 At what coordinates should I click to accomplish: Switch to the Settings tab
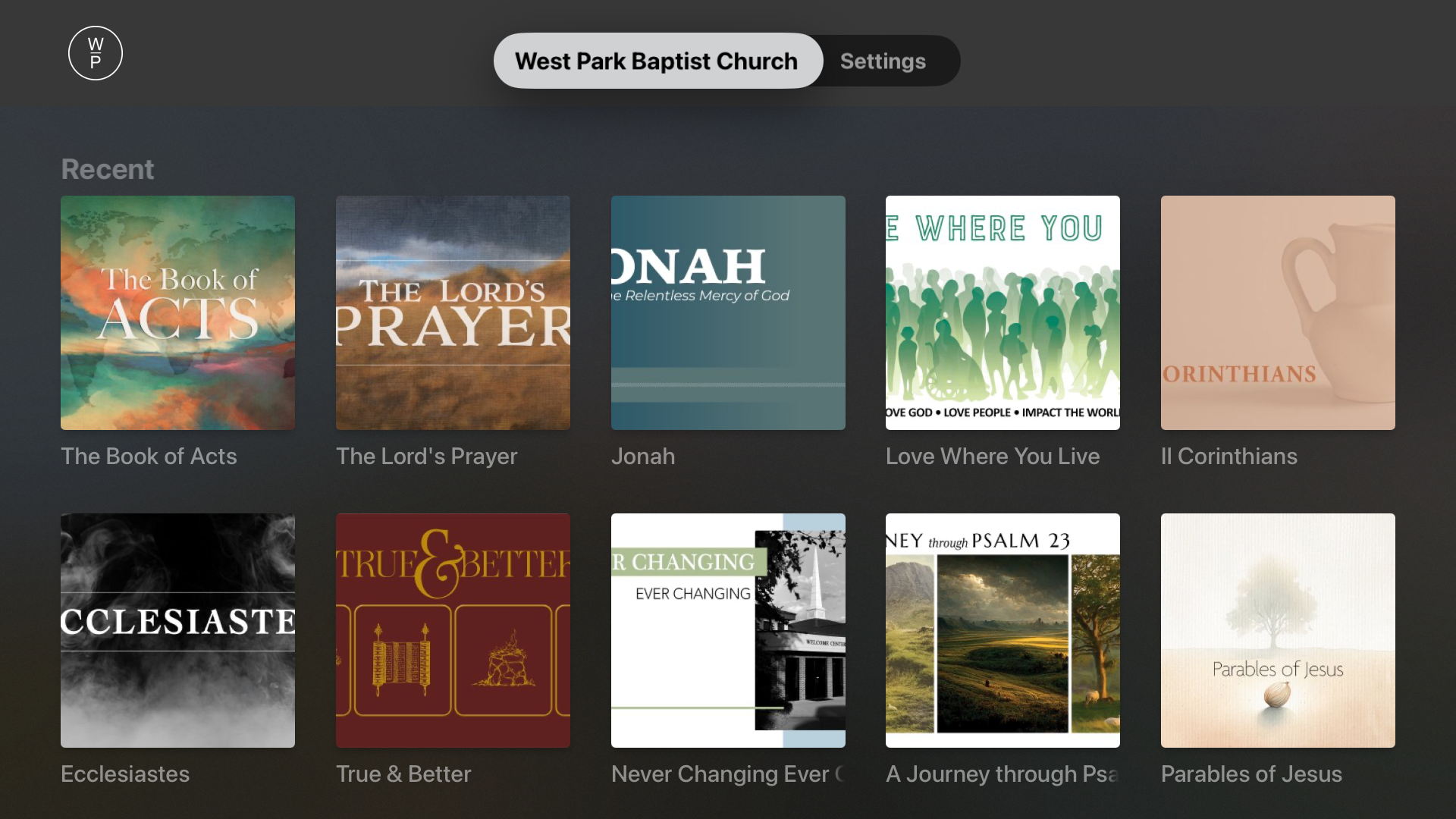(883, 61)
